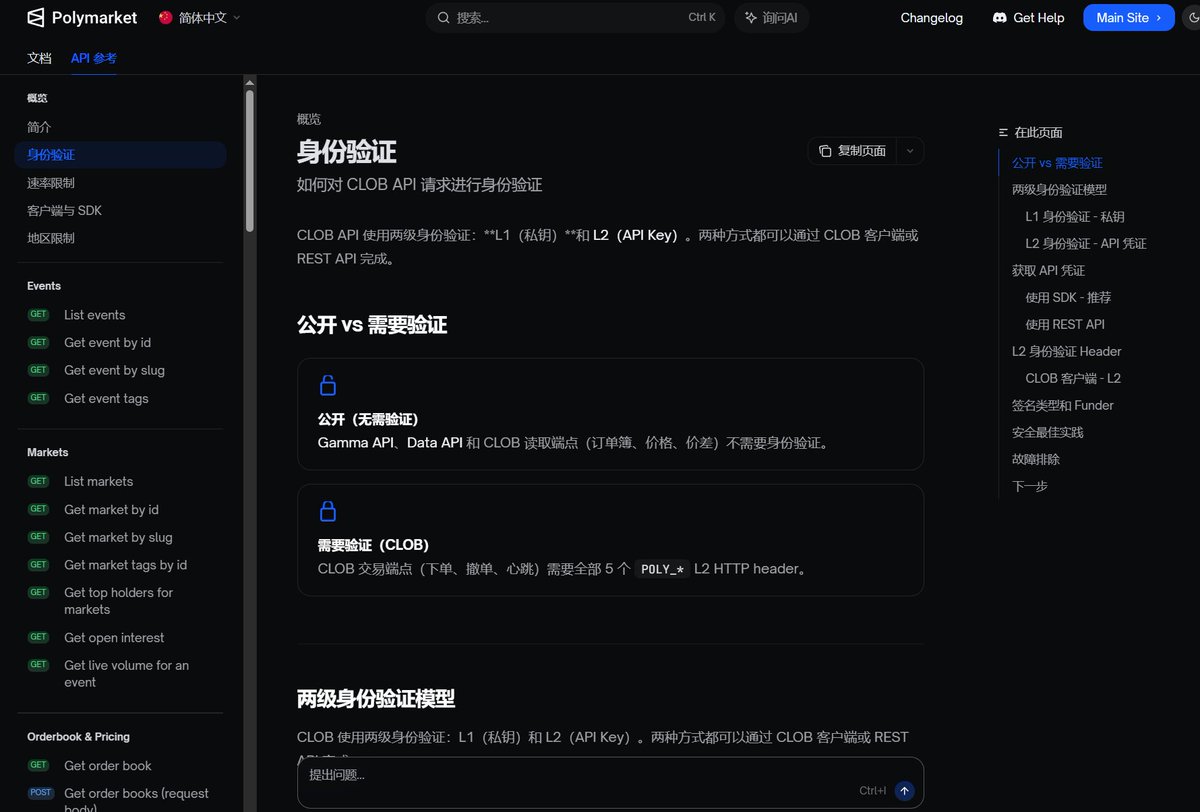Click the open padlock icon for 公开
The image size is (1200, 812).
point(327,385)
